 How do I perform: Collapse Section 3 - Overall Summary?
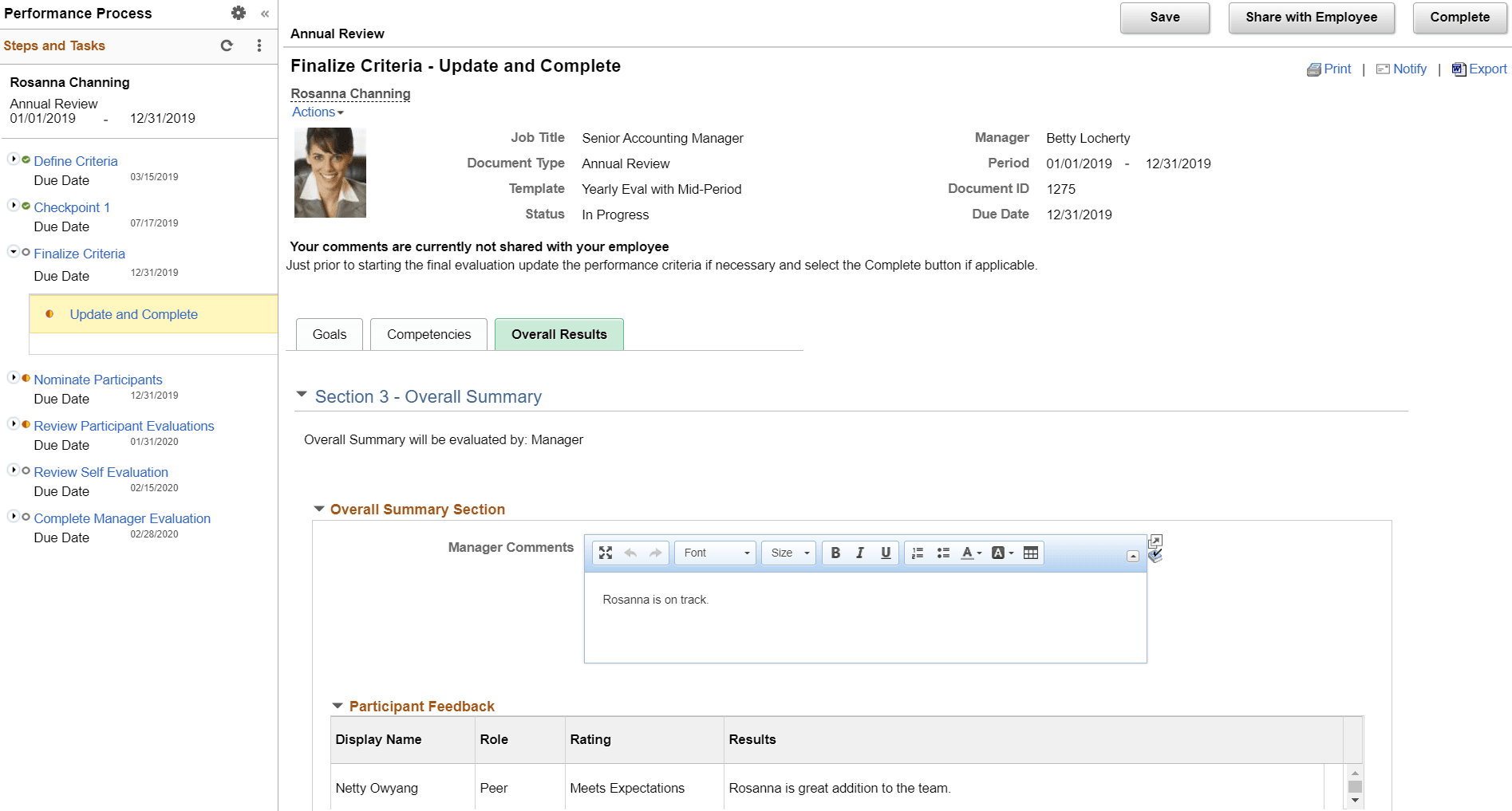(x=302, y=393)
